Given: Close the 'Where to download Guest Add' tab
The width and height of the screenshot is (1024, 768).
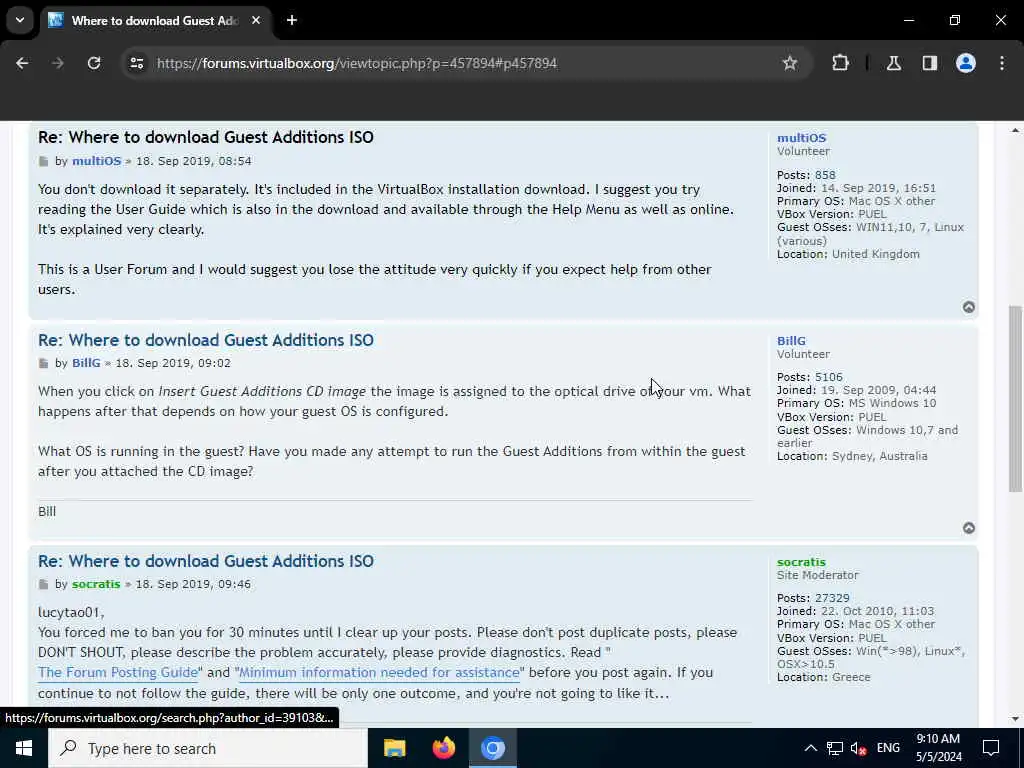Looking at the screenshot, I should (256, 20).
